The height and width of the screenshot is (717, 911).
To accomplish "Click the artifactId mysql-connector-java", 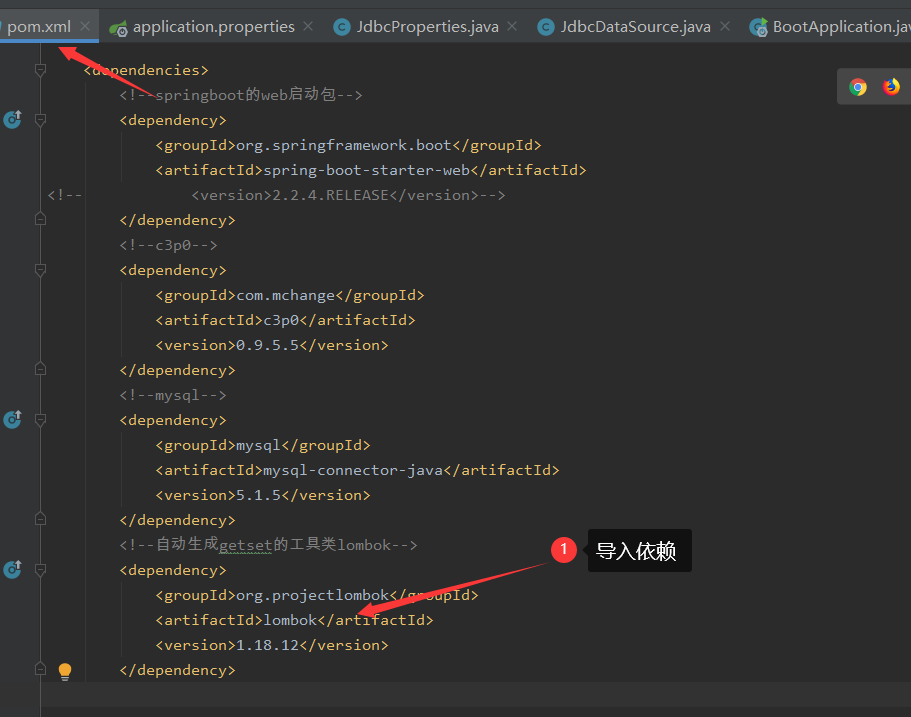I will tap(353, 470).
